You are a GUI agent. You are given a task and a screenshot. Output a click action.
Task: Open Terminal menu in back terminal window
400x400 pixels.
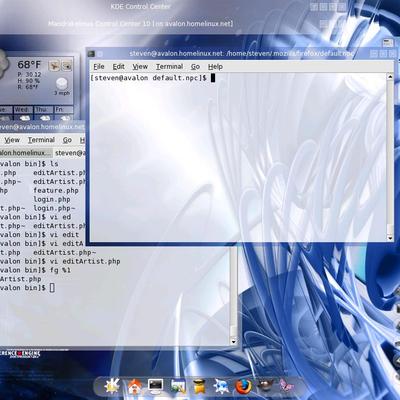(x=41, y=140)
